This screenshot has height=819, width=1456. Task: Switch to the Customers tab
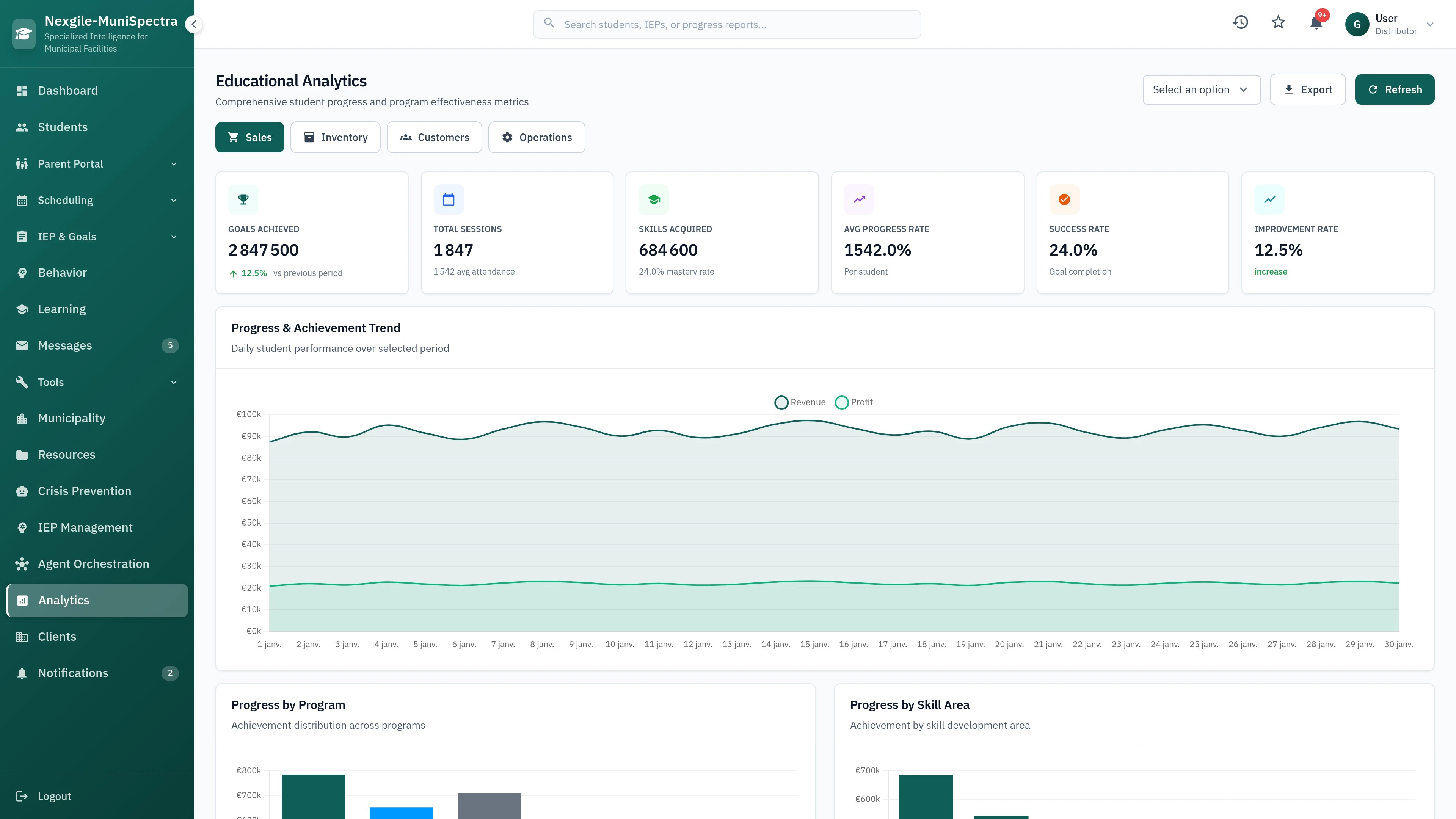click(434, 137)
